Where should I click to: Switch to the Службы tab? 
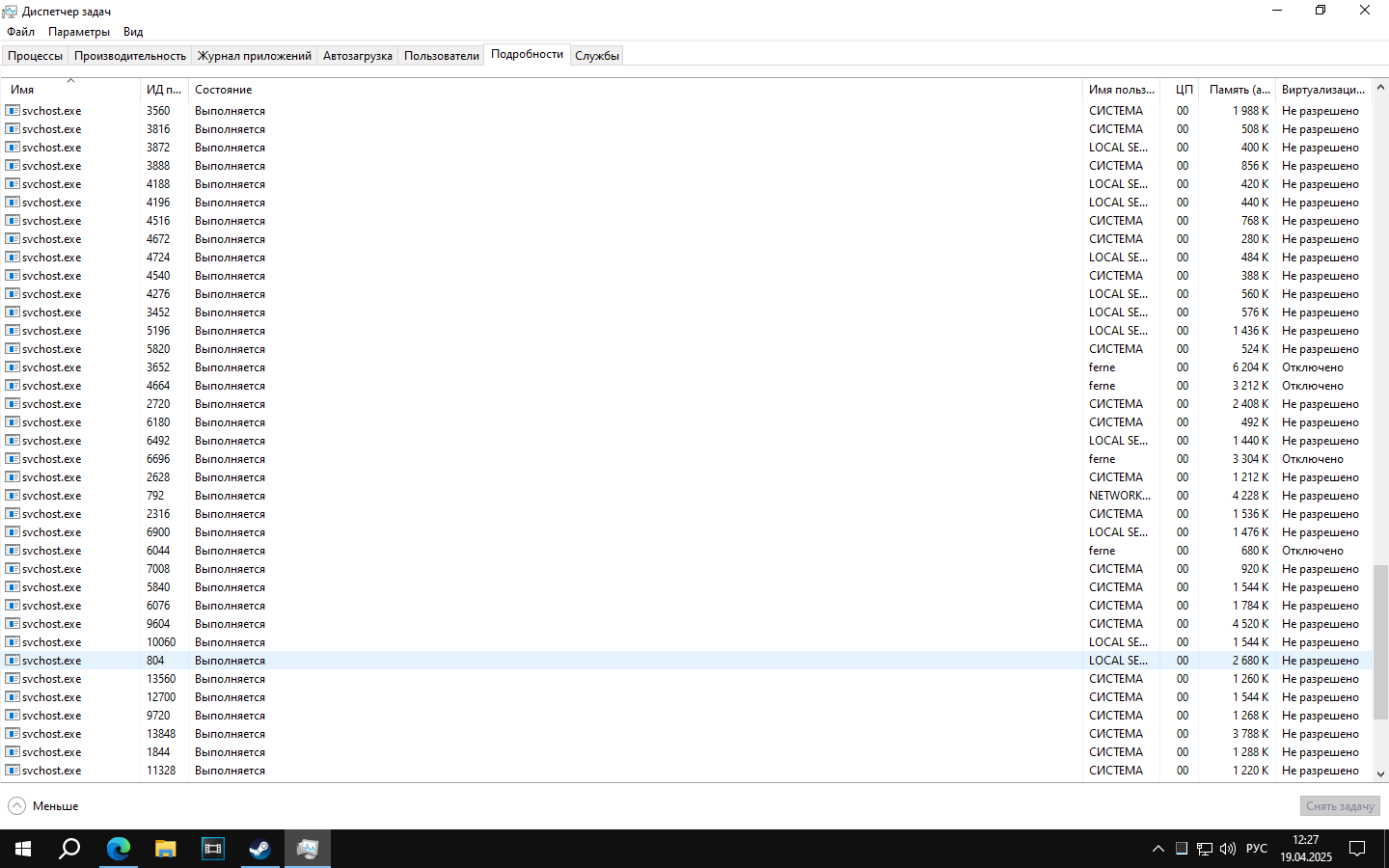pos(596,56)
